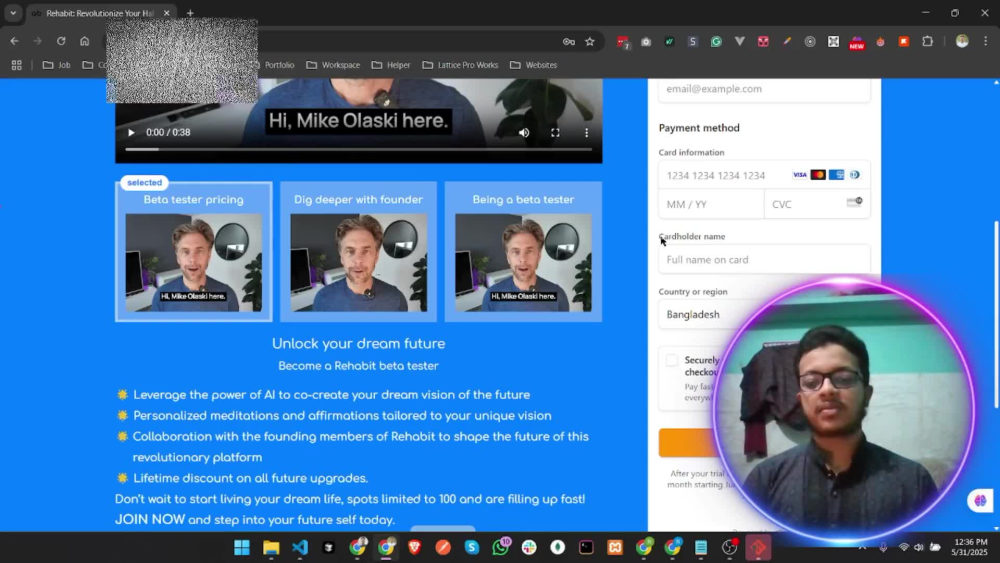
Task: Click the orange subscribe button
Action: click(688, 442)
